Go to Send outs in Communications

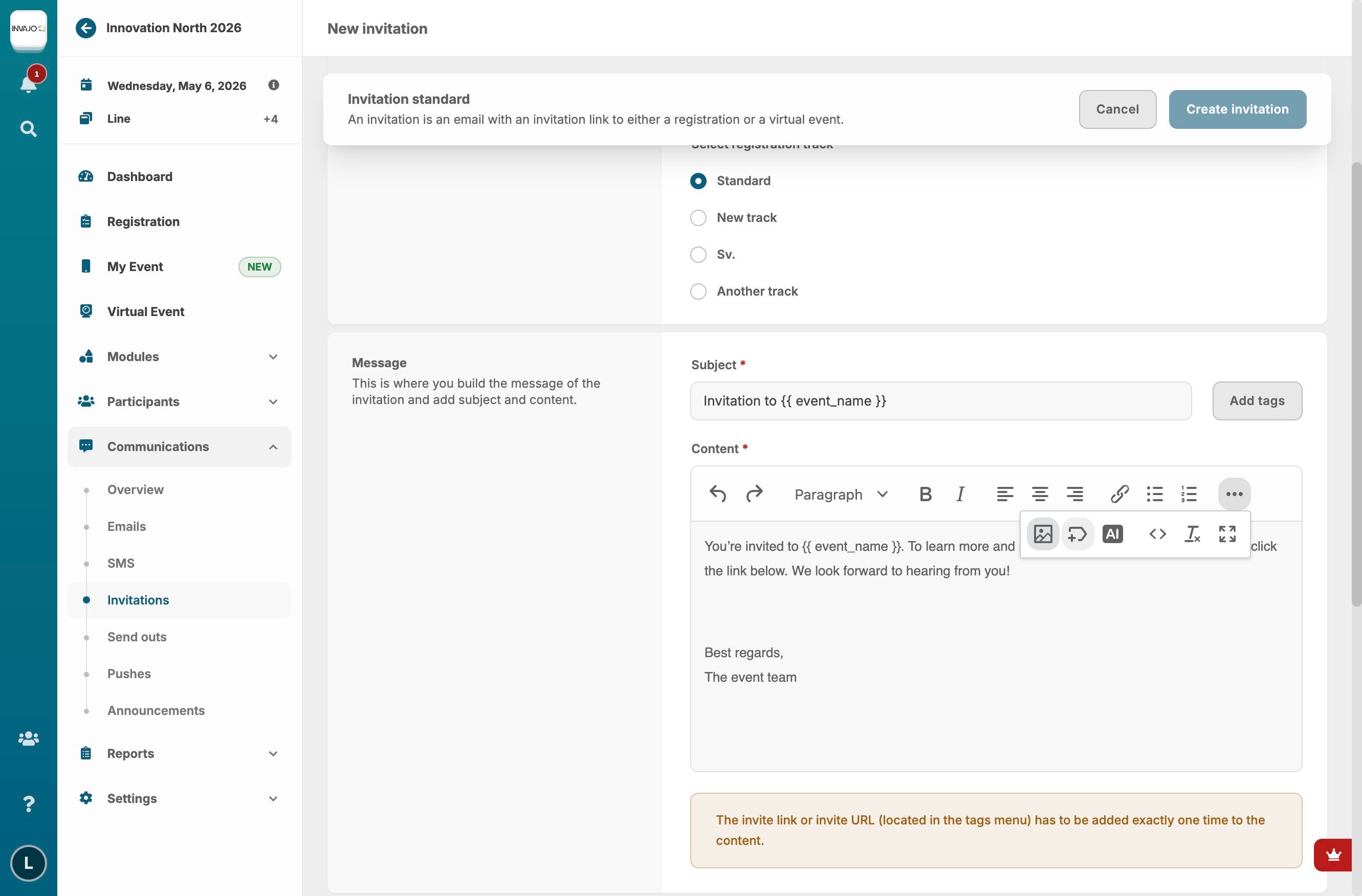(137, 637)
